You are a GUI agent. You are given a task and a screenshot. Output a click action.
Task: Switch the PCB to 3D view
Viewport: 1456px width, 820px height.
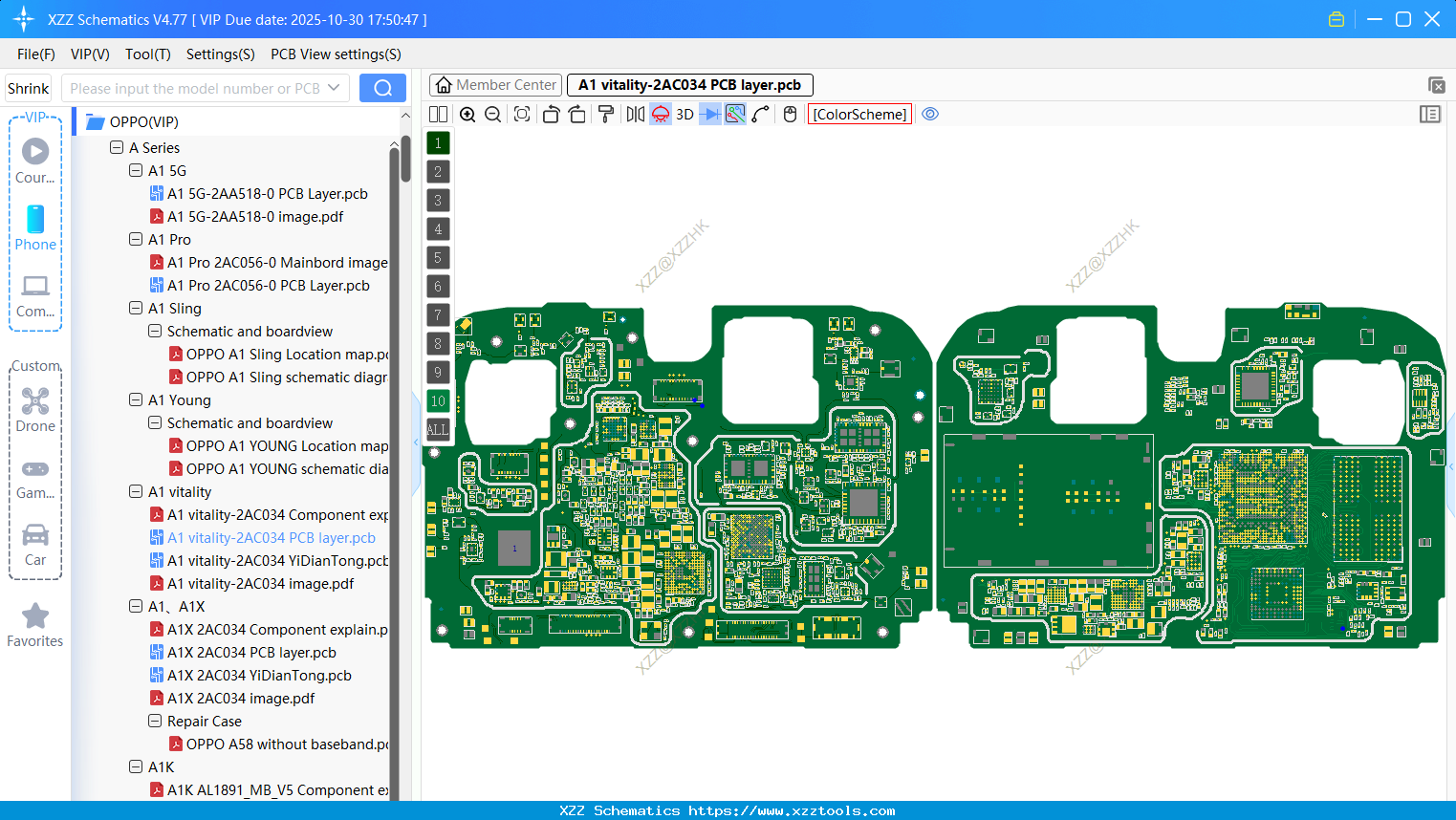(684, 114)
